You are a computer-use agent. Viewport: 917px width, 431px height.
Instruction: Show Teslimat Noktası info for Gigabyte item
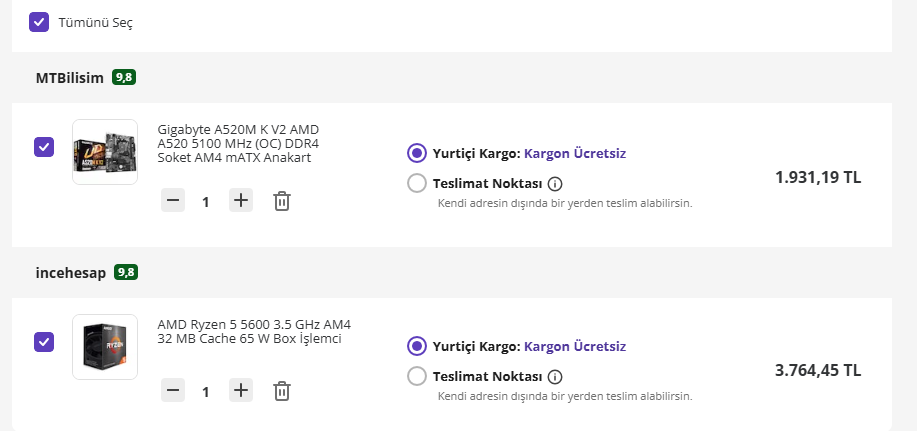(x=555, y=184)
